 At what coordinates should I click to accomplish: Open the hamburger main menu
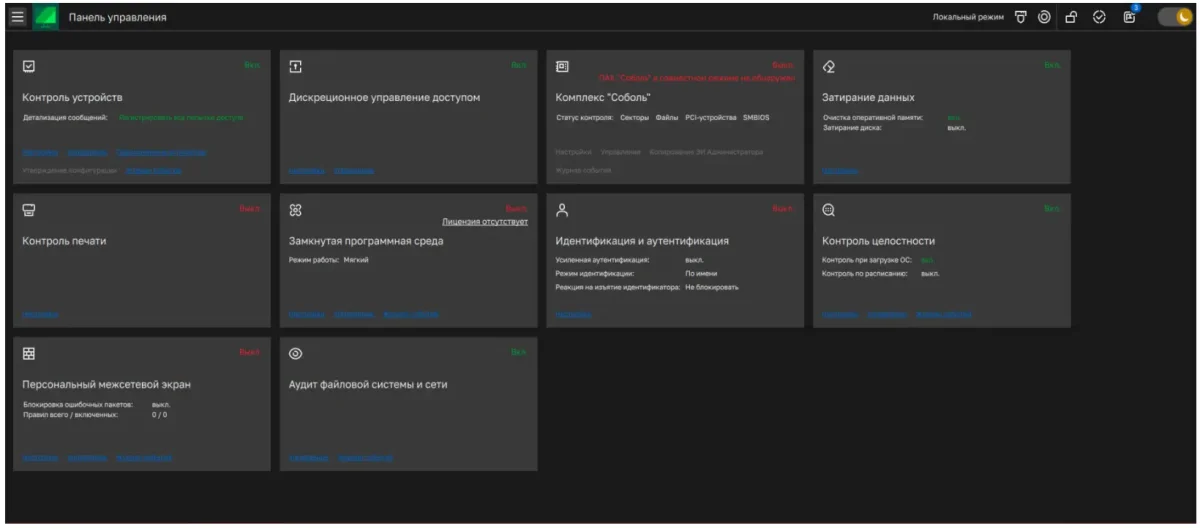[x=18, y=17]
